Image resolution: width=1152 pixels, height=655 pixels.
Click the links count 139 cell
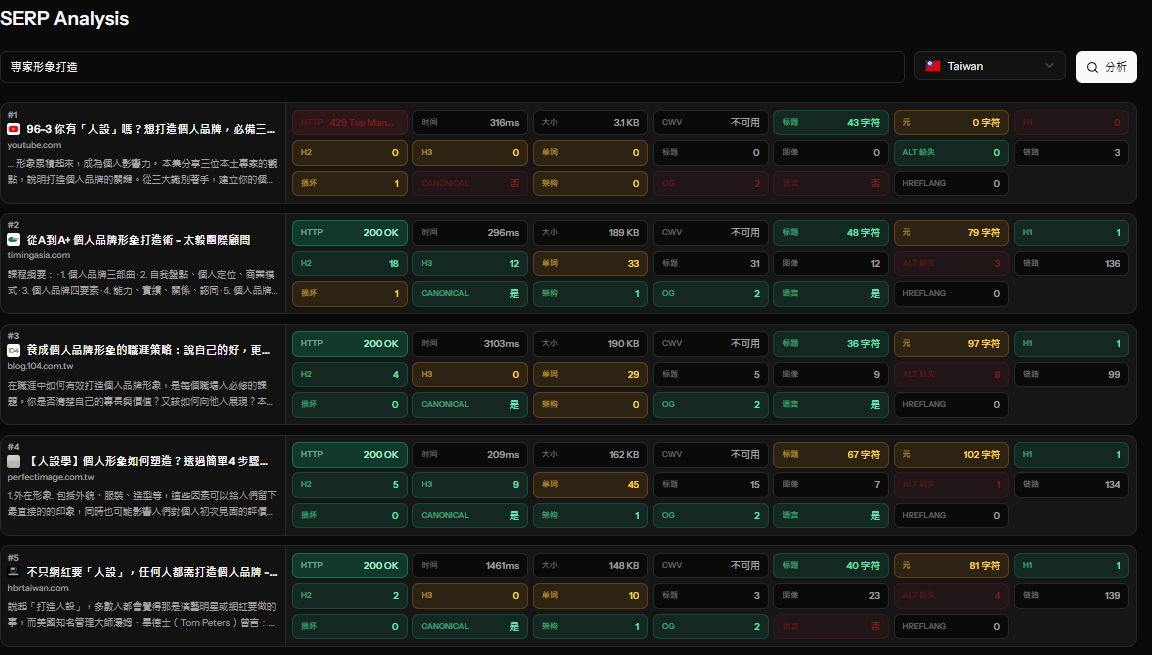tap(1071, 596)
